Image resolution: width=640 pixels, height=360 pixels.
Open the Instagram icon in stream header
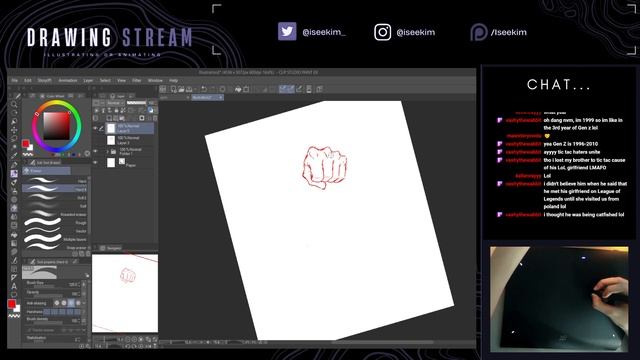382,32
